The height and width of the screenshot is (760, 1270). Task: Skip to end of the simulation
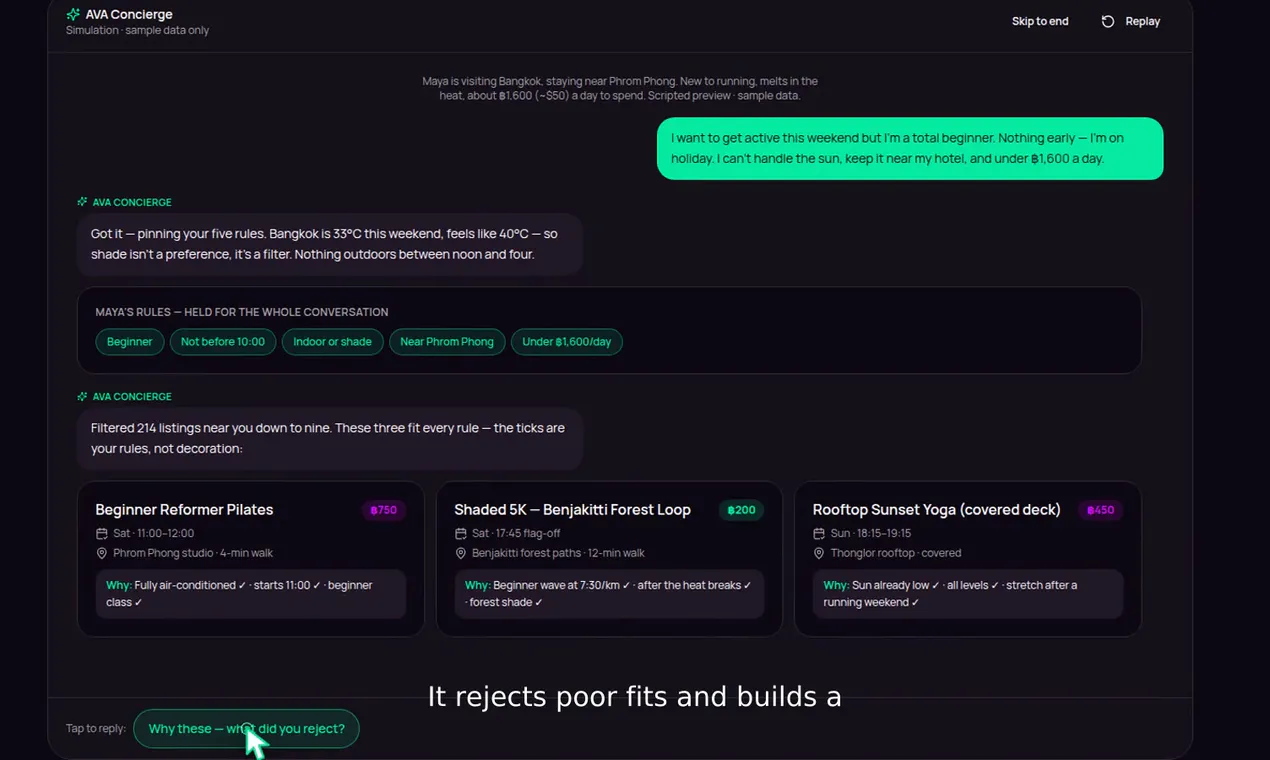1040,21
